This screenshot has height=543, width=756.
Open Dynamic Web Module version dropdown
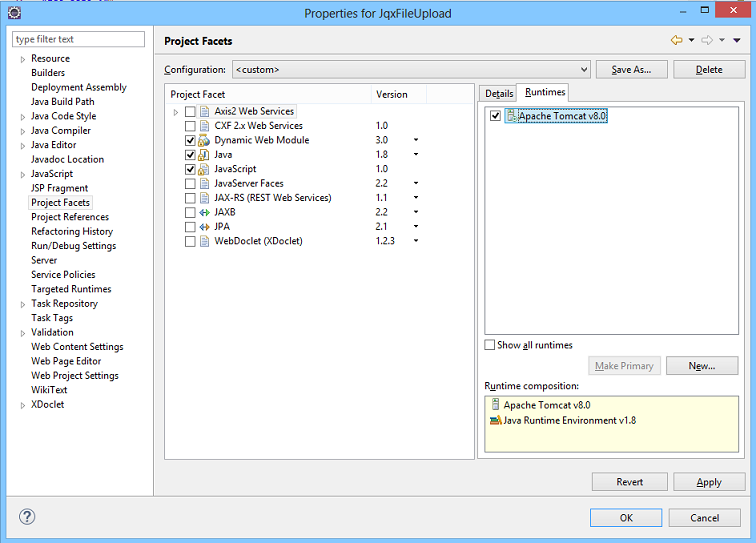coord(416,140)
